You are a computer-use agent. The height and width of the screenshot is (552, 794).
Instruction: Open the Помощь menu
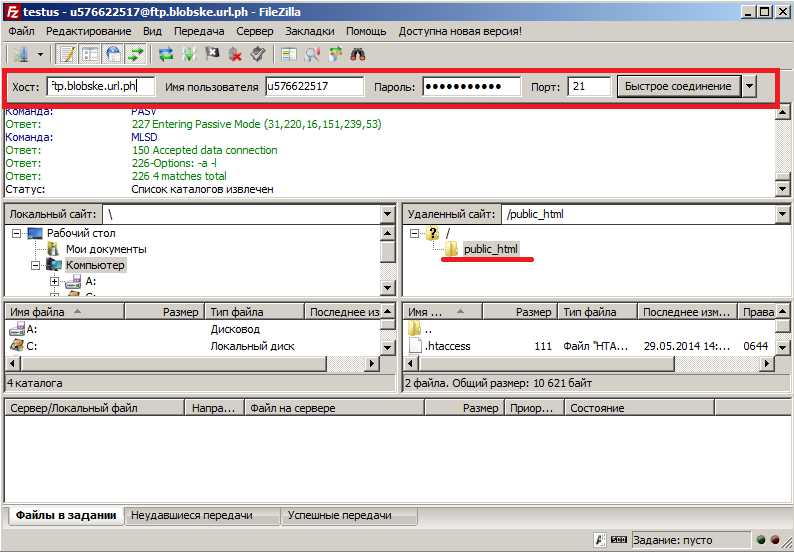pos(366,31)
